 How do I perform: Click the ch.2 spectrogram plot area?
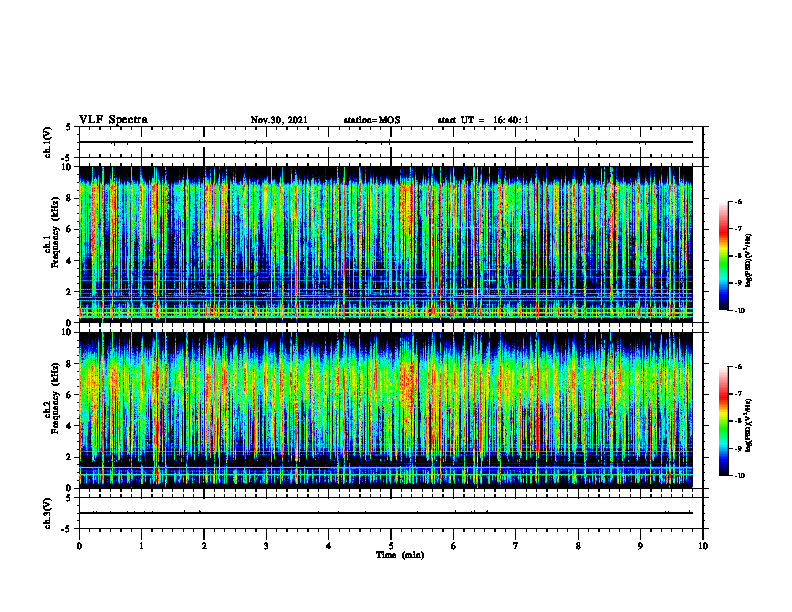pos(385,410)
